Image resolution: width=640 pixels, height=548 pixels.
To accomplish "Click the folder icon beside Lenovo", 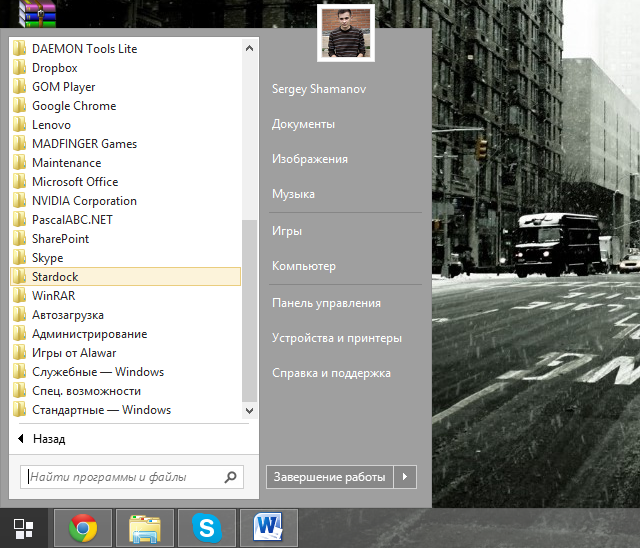I will [20, 124].
